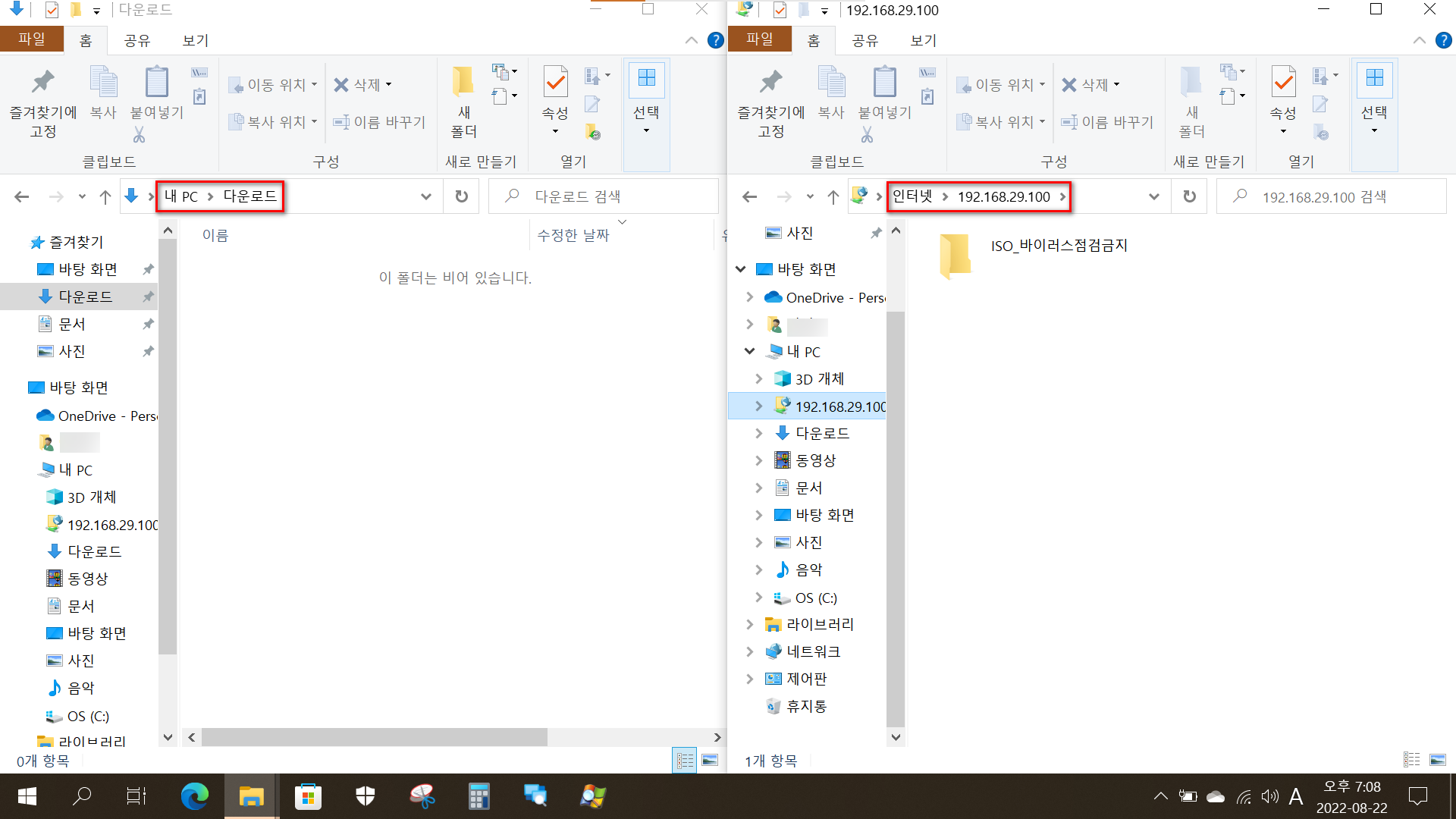Click 삭제 button in left window ribbon
1456x819 pixels.
click(357, 84)
